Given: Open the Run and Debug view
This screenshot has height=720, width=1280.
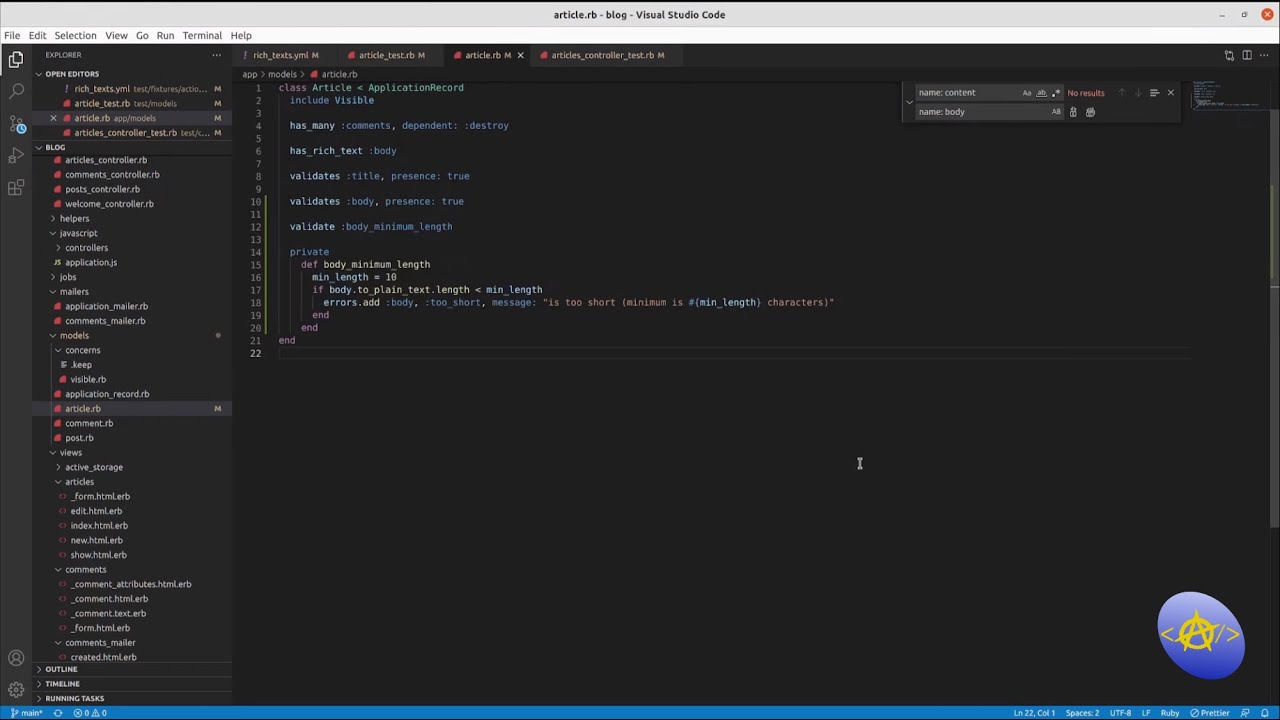Looking at the screenshot, I should 16,156.
